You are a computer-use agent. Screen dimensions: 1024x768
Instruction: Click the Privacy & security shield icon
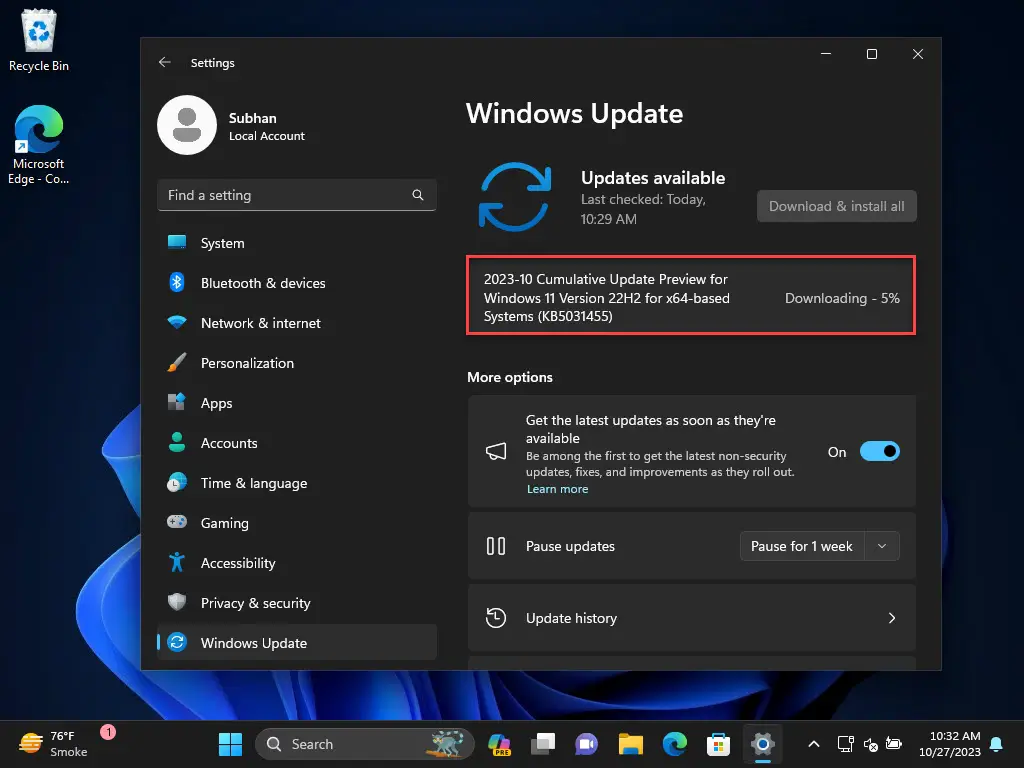[177, 602]
